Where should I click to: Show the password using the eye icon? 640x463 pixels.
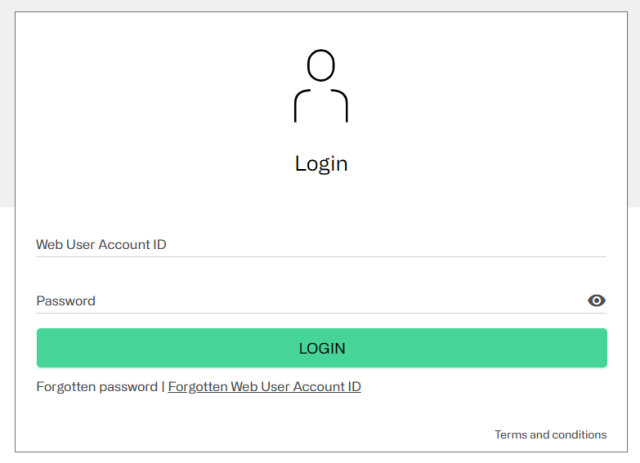pos(596,300)
